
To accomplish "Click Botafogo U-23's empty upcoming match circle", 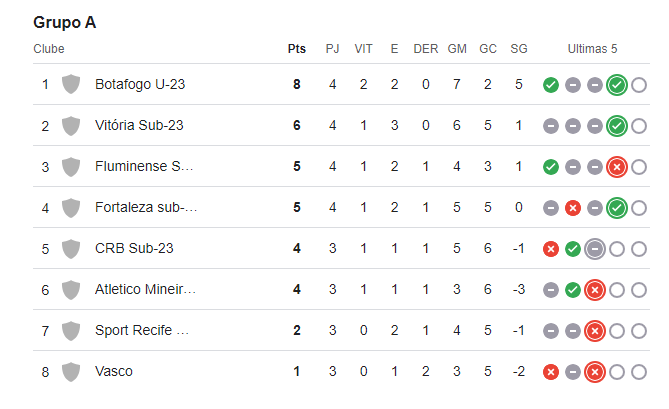I will [639, 85].
